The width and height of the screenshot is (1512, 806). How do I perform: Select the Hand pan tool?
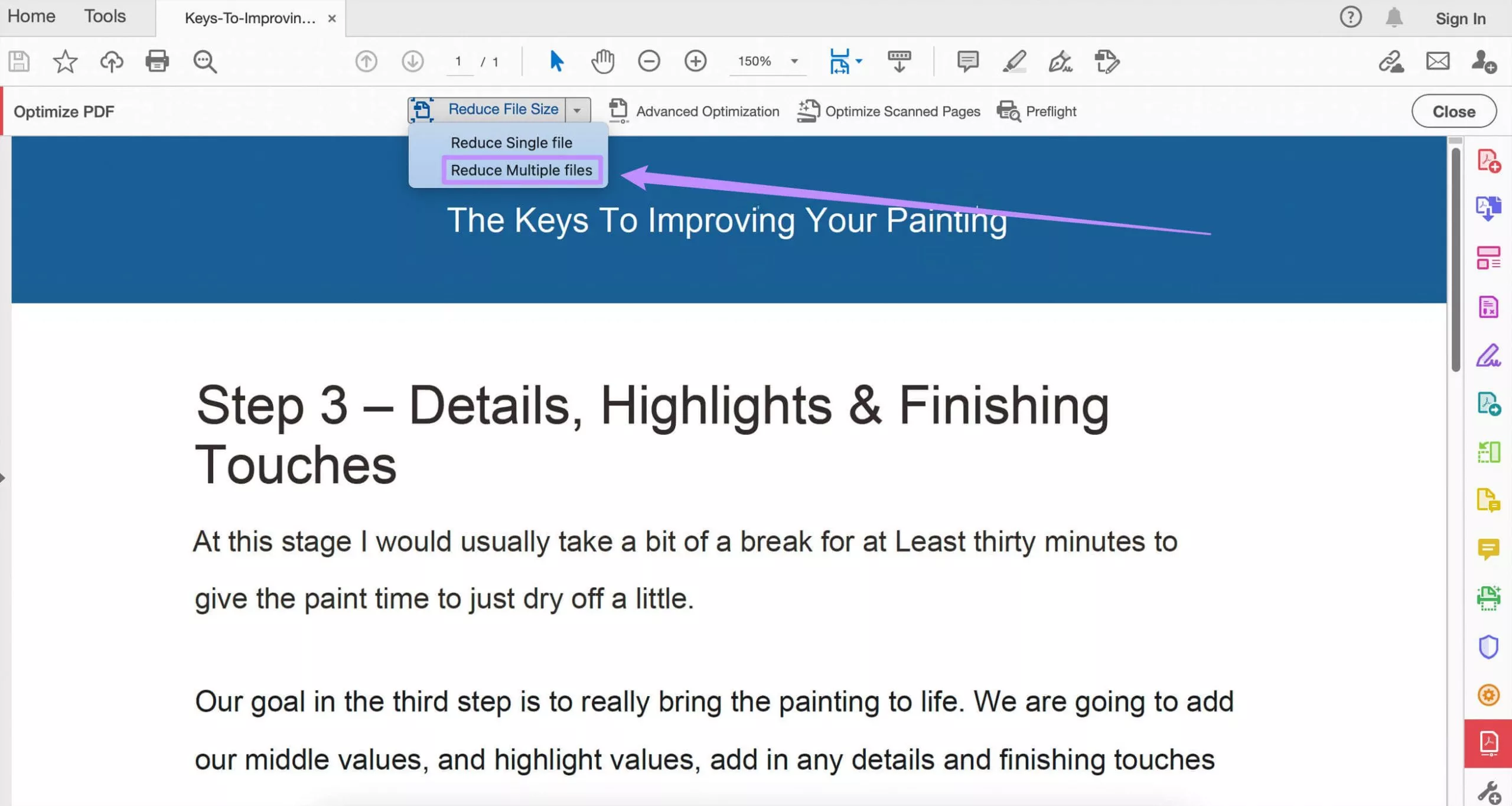(x=602, y=61)
